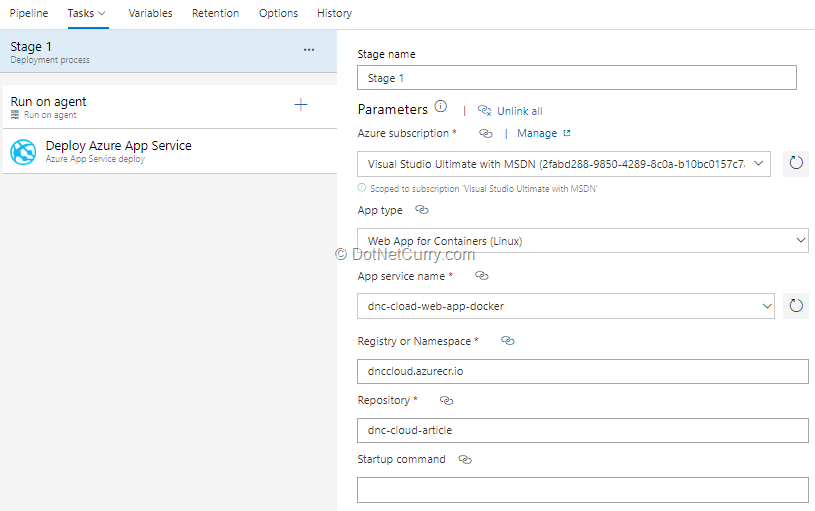Open the Retention tab
Viewport: 815px width, 511px height.
(215, 13)
